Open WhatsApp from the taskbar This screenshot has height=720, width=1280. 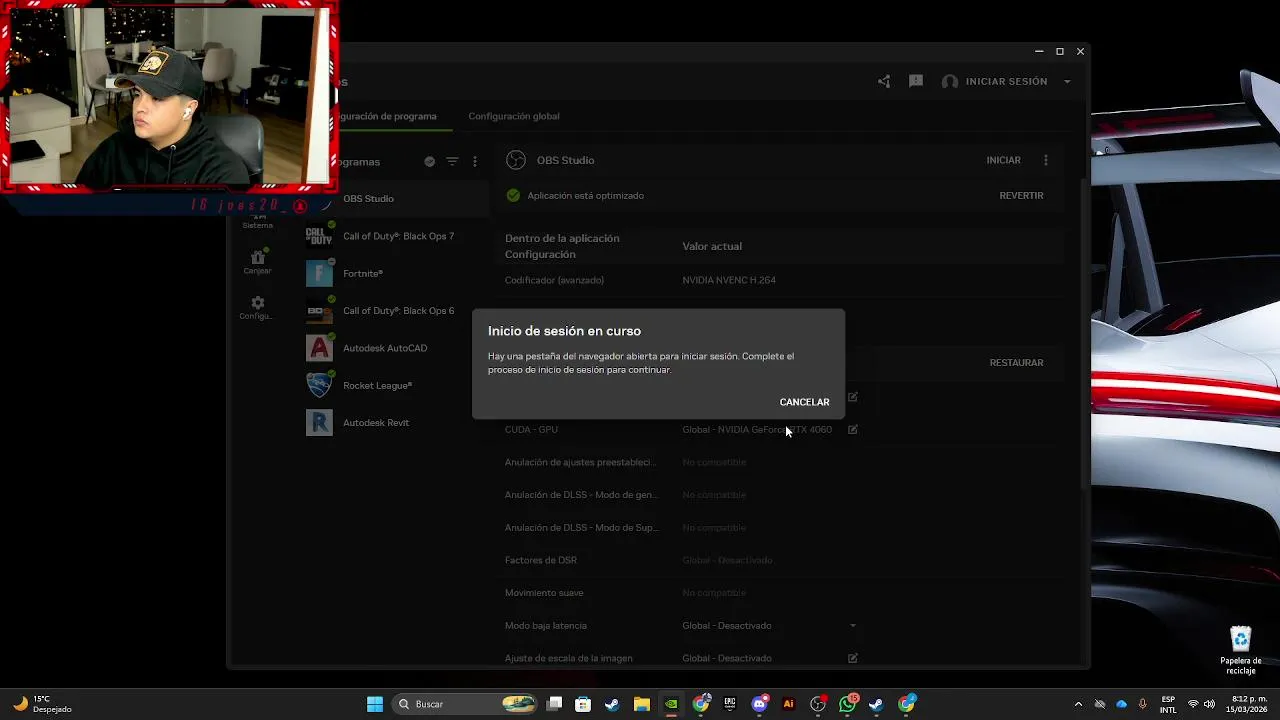click(847, 704)
